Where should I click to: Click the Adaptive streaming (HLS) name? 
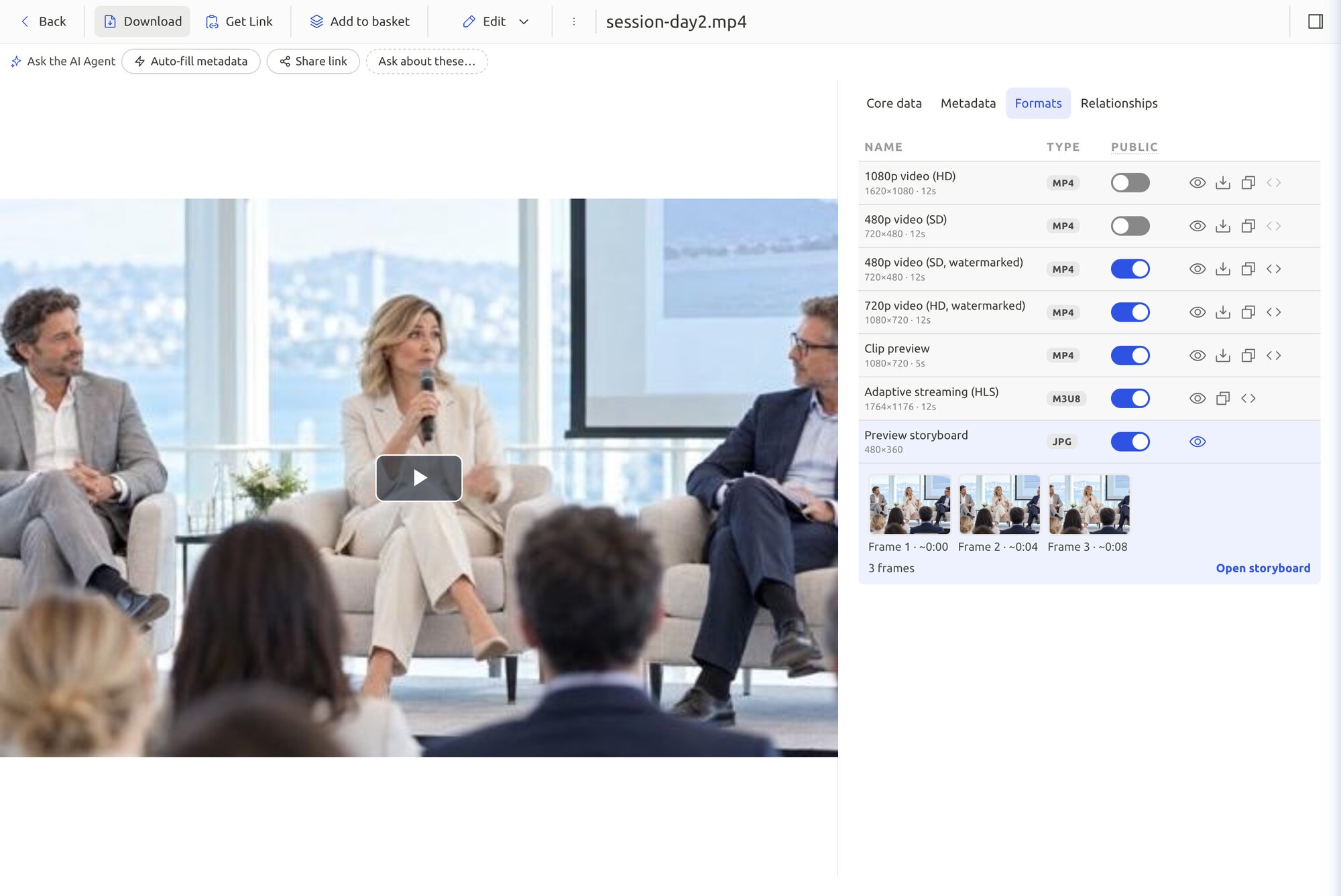[931, 391]
